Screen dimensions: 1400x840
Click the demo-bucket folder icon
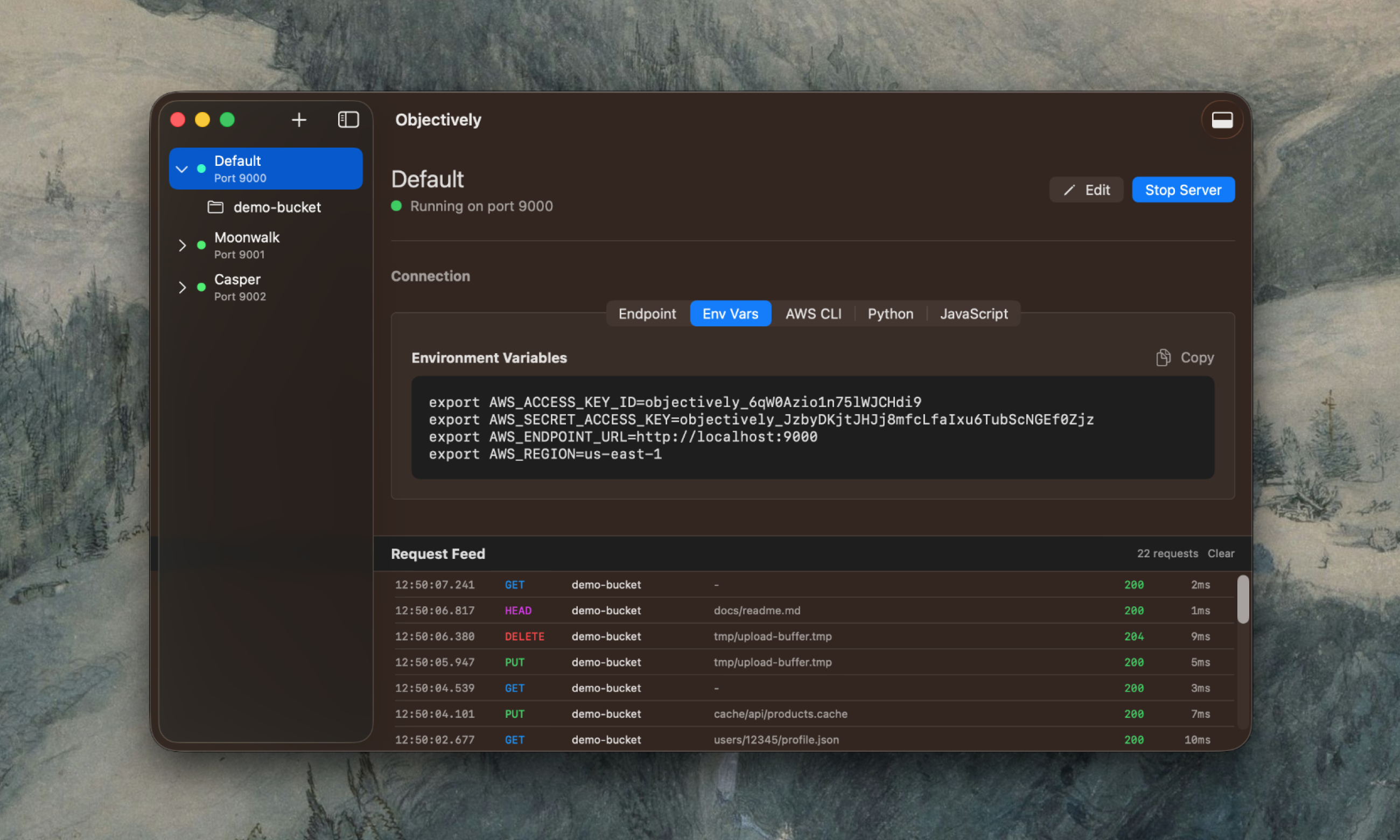click(215, 207)
